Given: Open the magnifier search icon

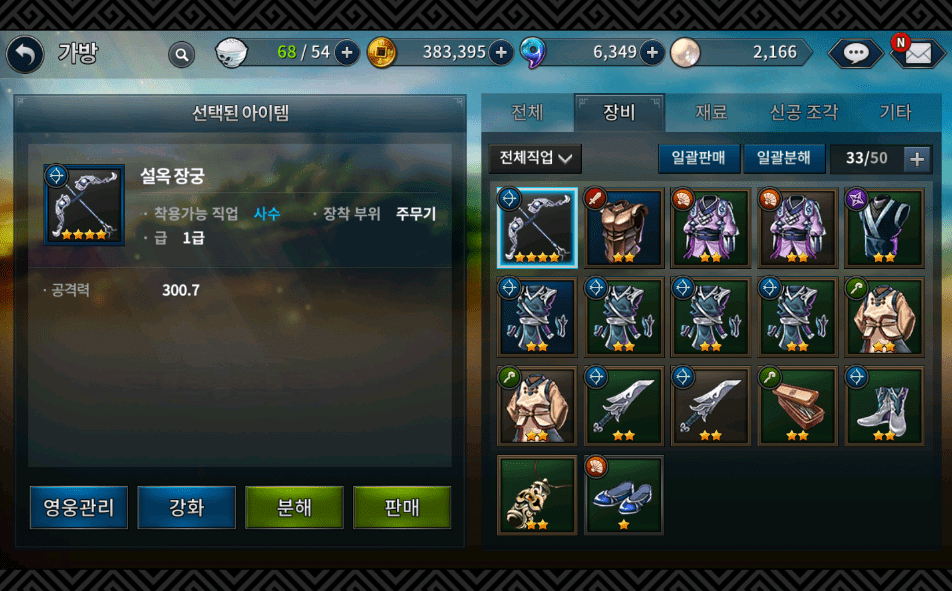Looking at the screenshot, I should tap(181, 55).
